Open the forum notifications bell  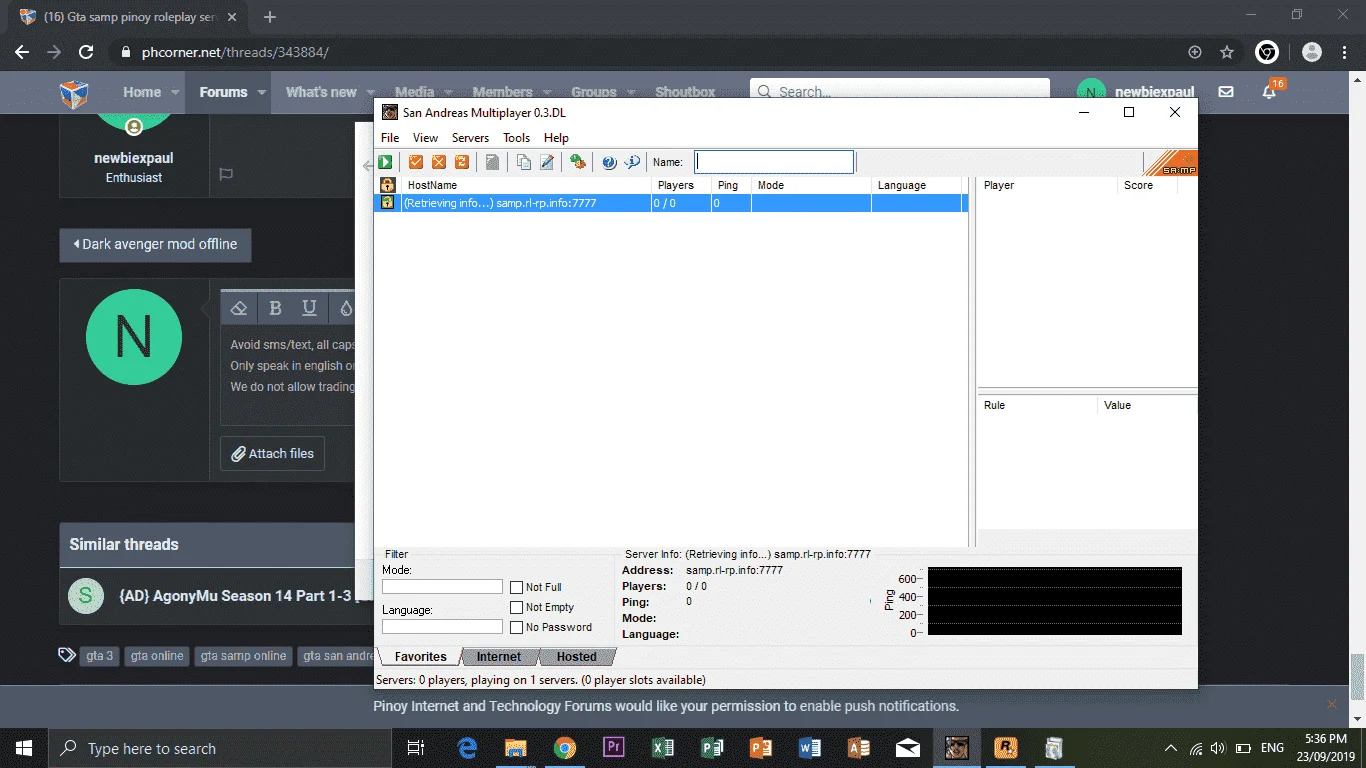click(x=1270, y=92)
